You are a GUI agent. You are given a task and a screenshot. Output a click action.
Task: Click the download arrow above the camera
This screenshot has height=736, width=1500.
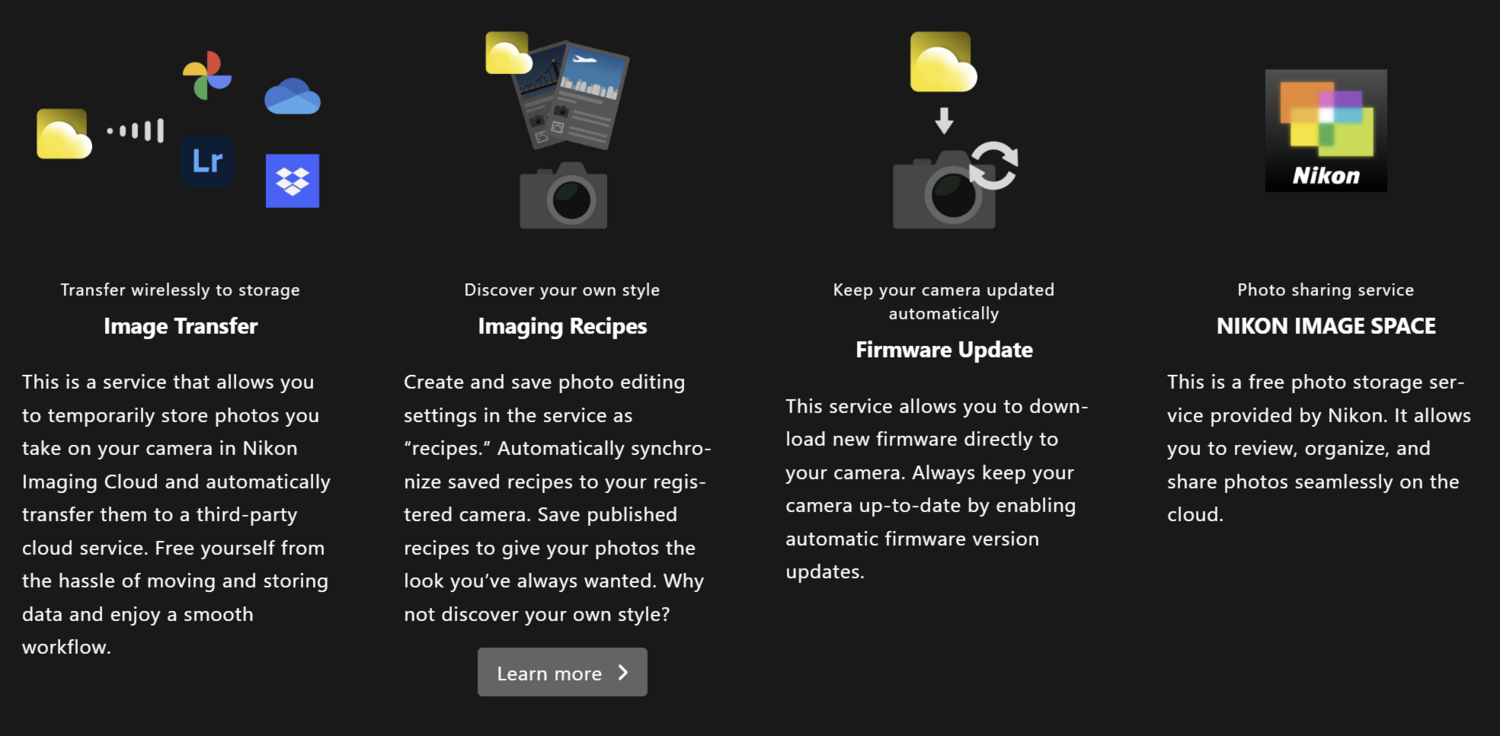pyautogui.click(x=944, y=120)
